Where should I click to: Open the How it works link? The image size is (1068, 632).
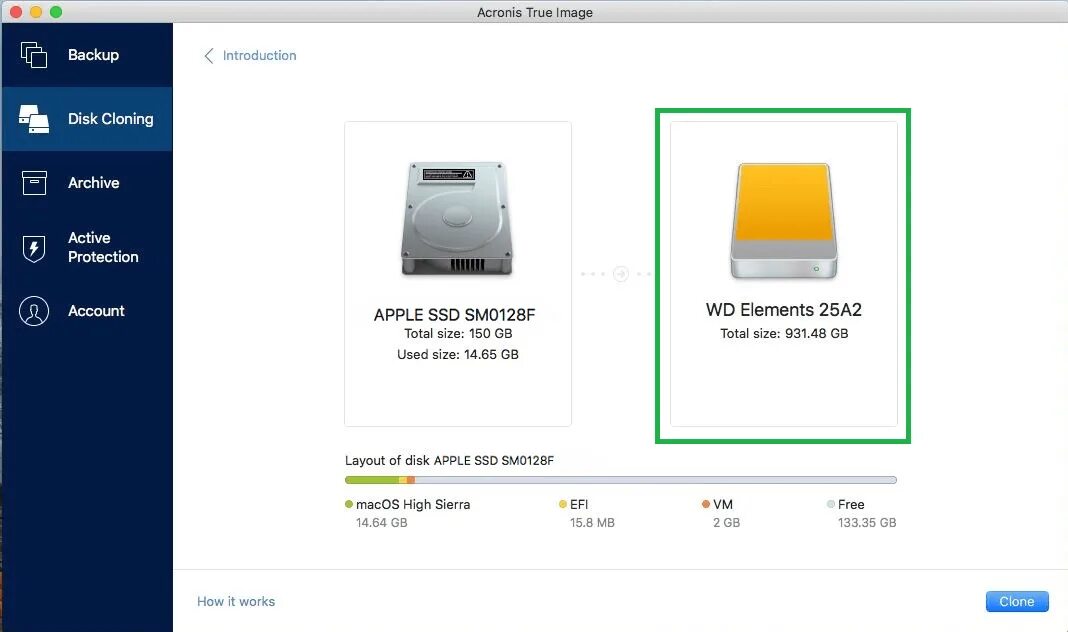click(x=236, y=601)
